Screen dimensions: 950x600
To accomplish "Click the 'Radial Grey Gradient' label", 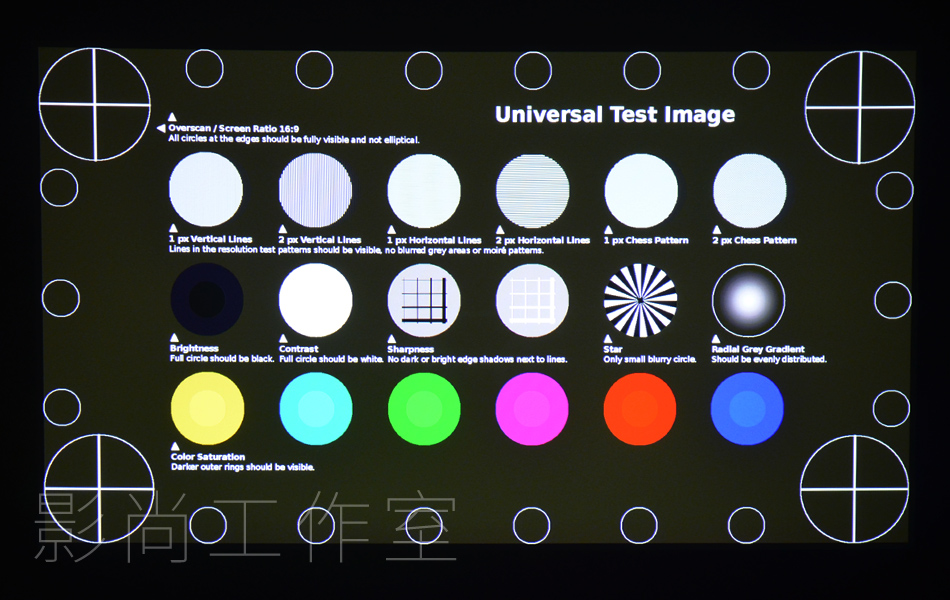I will (x=758, y=350).
